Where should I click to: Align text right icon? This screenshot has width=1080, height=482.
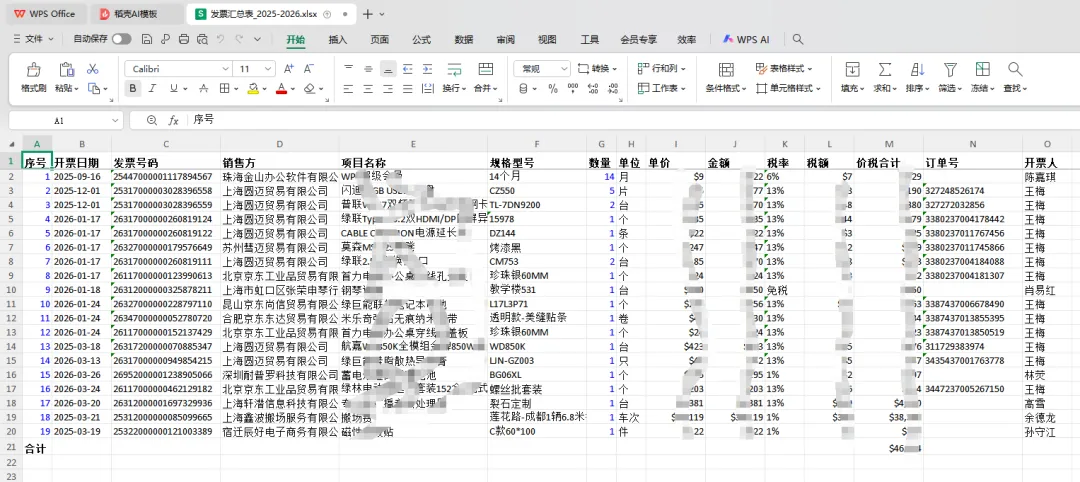tap(388, 88)
